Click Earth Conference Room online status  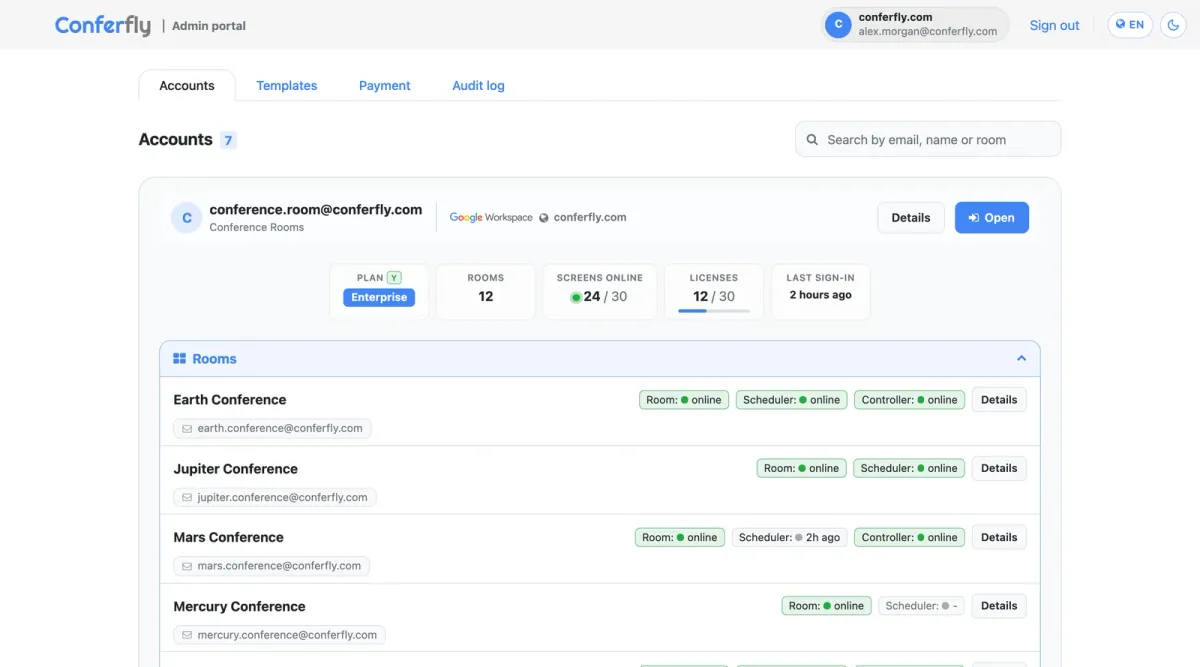tap(684, 399)
